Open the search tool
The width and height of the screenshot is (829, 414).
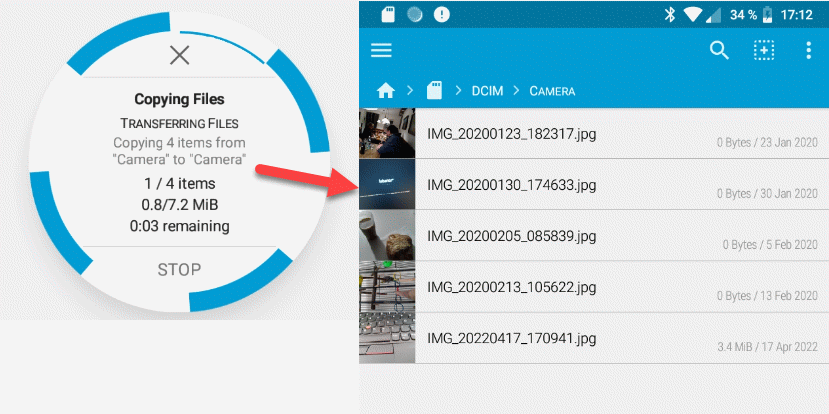pos(719,50)
